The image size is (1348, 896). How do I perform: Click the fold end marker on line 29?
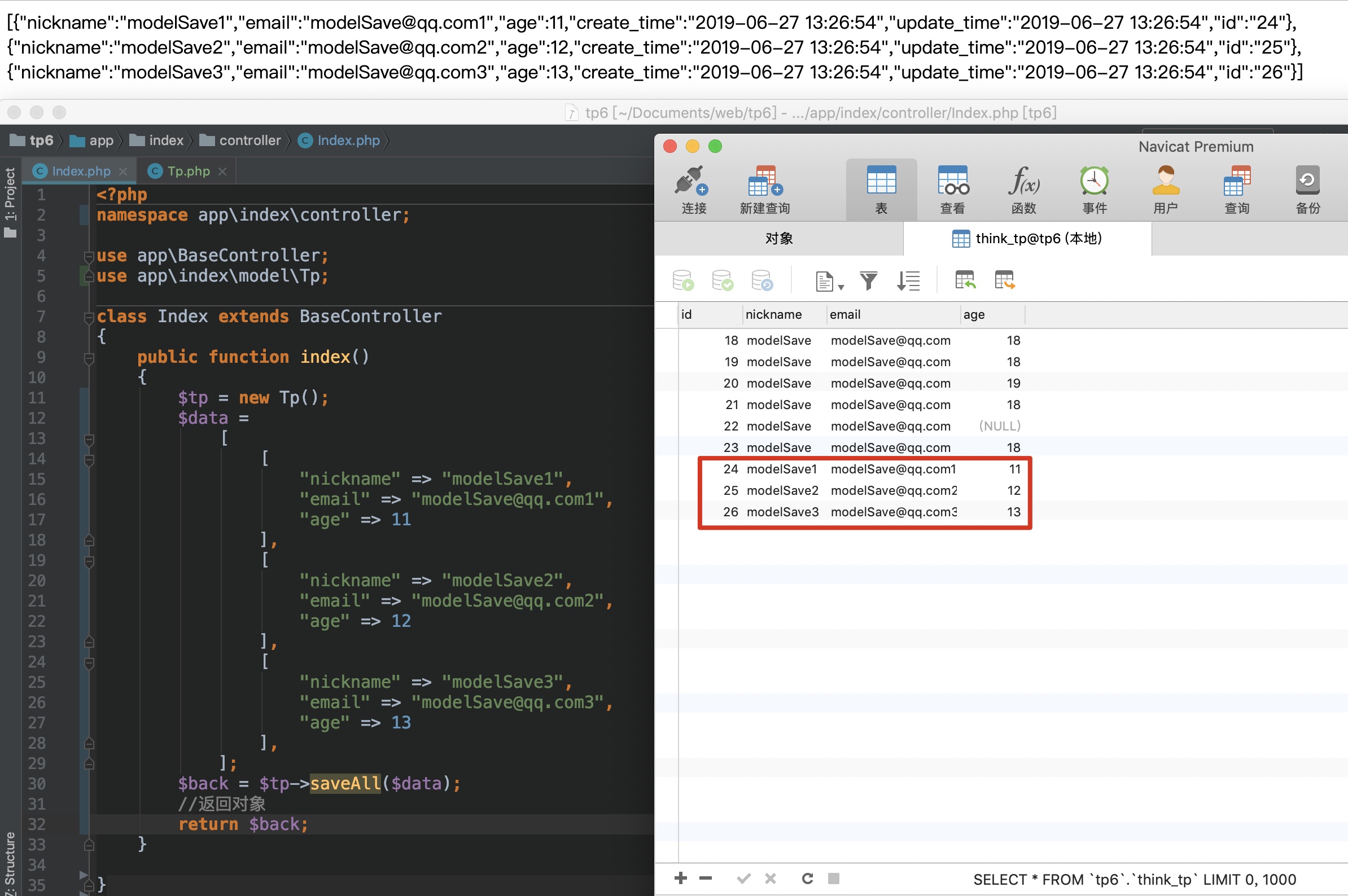click(x=89, y=764)
